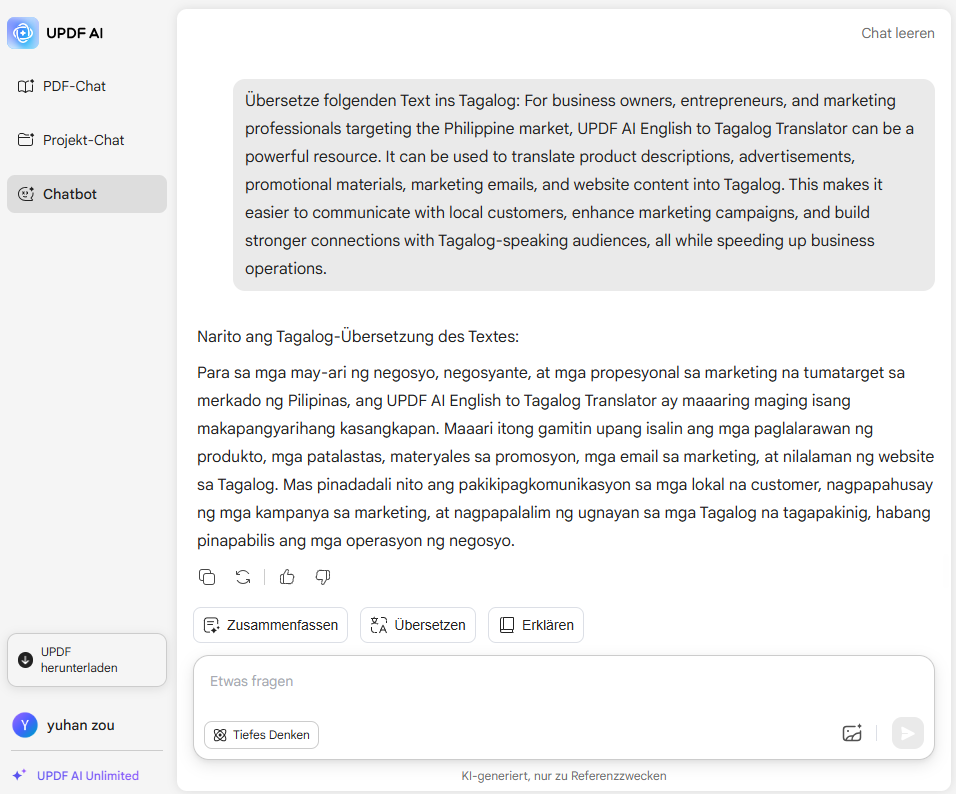Click the response paragraph starting 'Para sa mga may-ari'

click(x=565, y=457)
